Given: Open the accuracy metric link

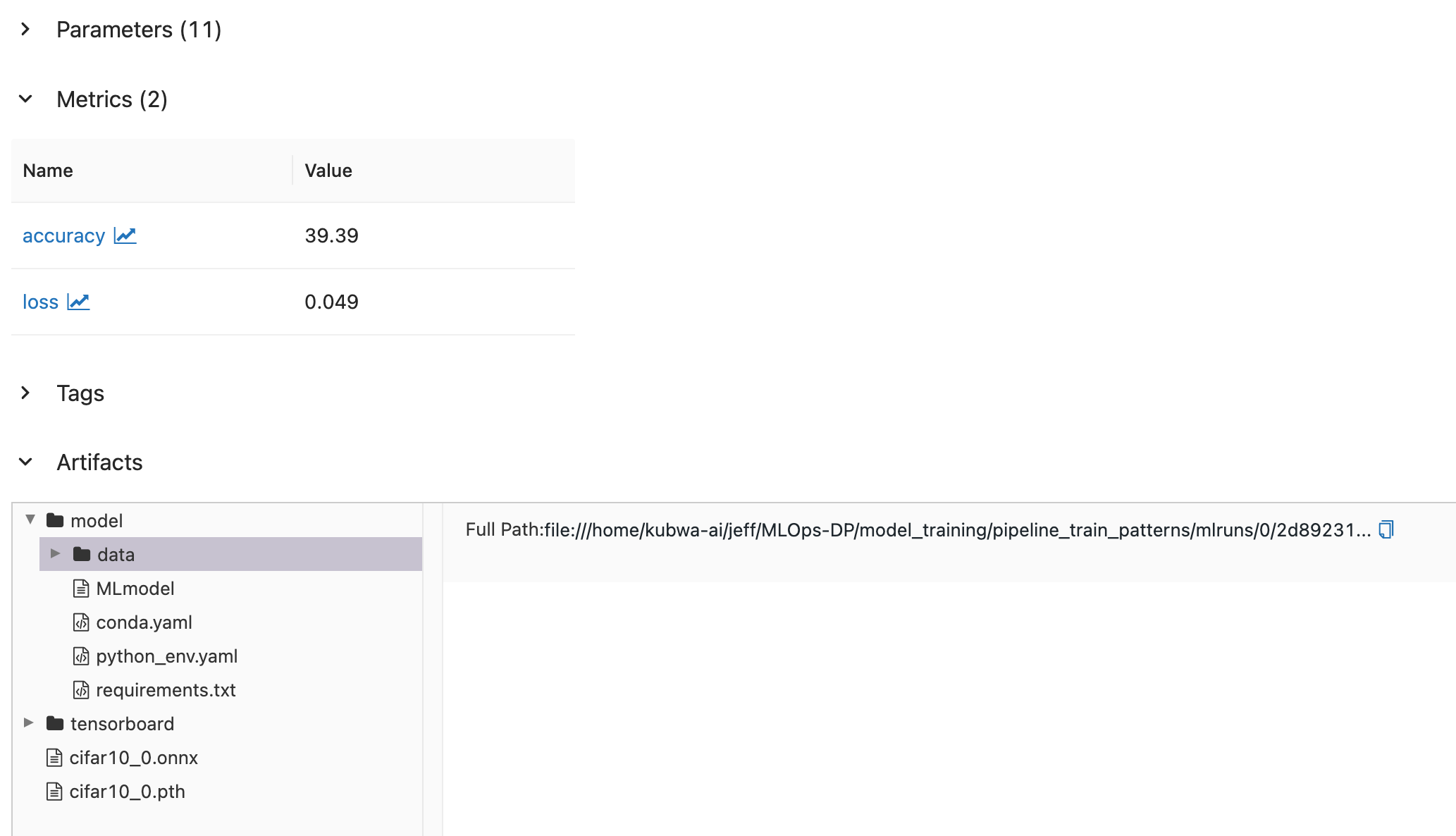Looking at the screenshot, I should 63,235.
